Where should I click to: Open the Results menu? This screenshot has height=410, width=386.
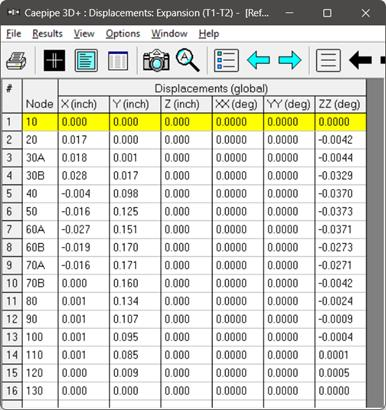47,34
